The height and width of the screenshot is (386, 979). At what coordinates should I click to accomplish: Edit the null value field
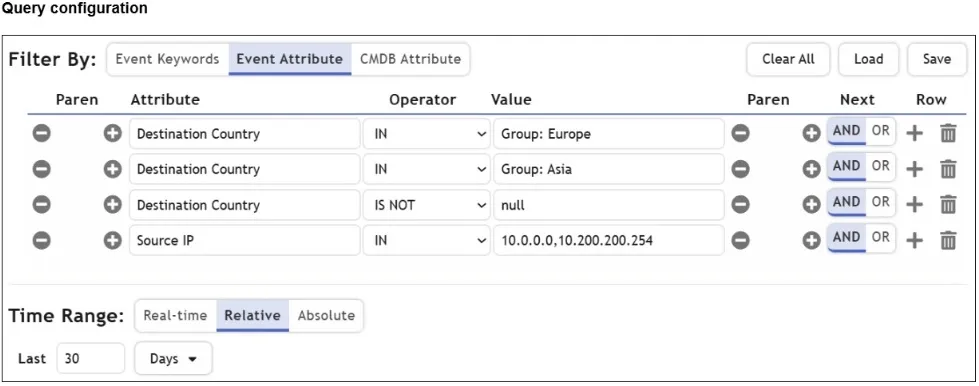point(609,205)
